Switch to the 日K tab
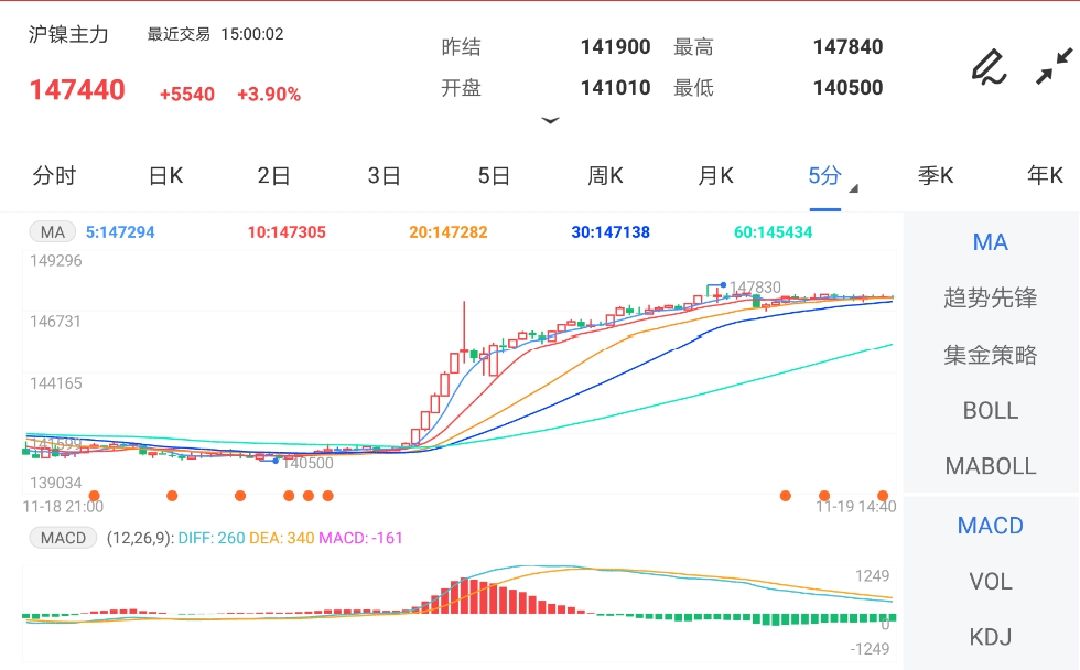 165,176
